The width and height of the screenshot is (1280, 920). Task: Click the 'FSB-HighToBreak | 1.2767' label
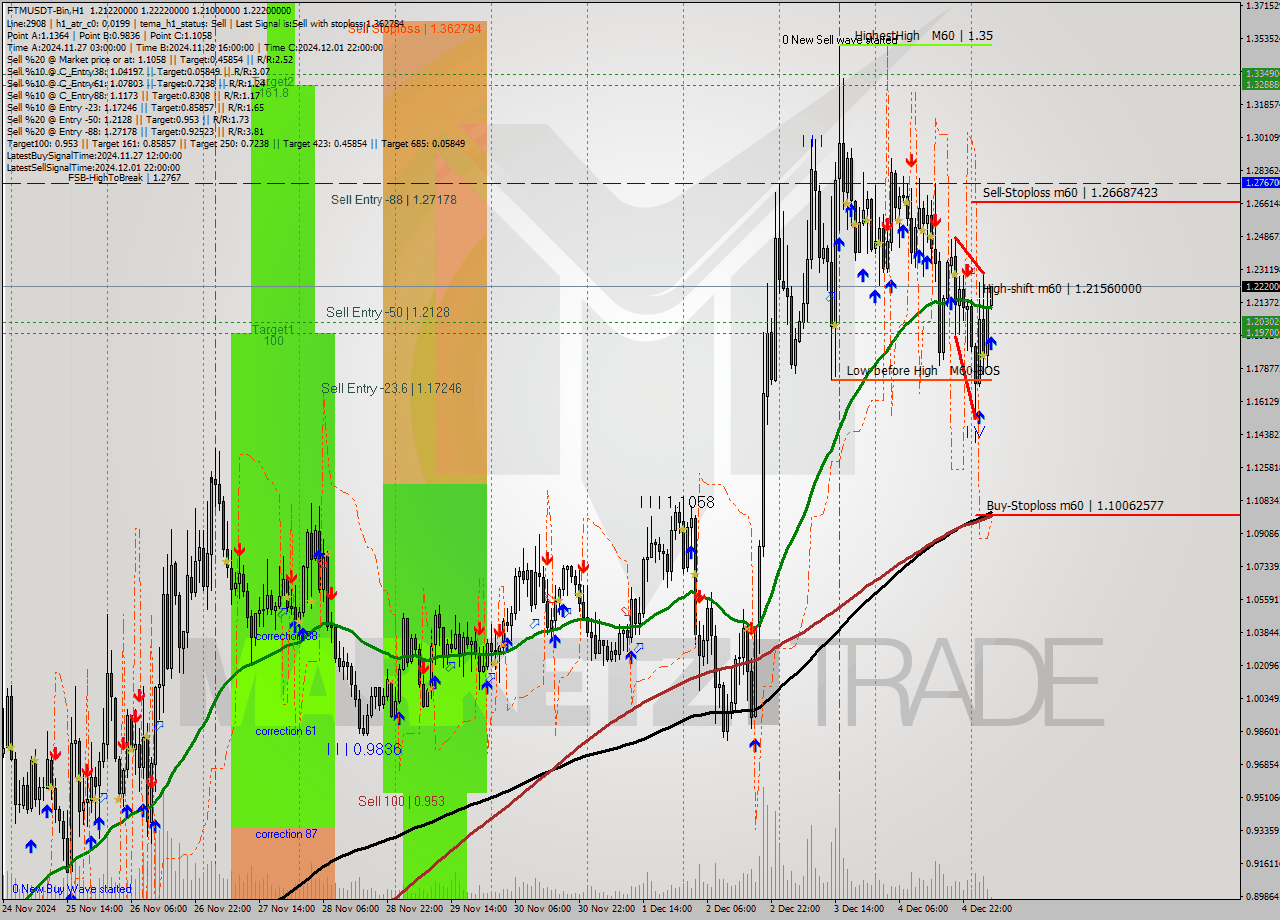[125, 178]
